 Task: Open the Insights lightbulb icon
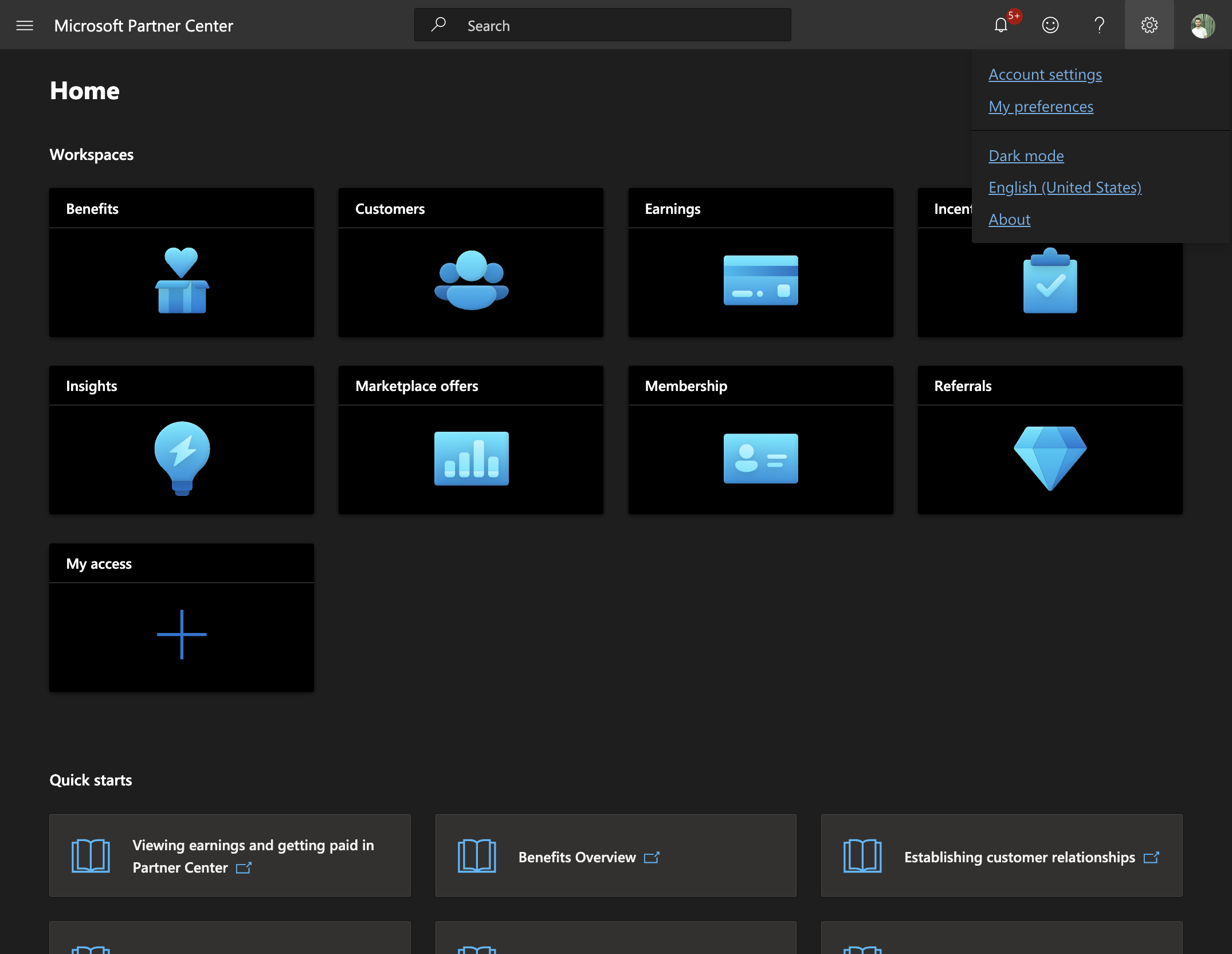(x=182, y=458)
